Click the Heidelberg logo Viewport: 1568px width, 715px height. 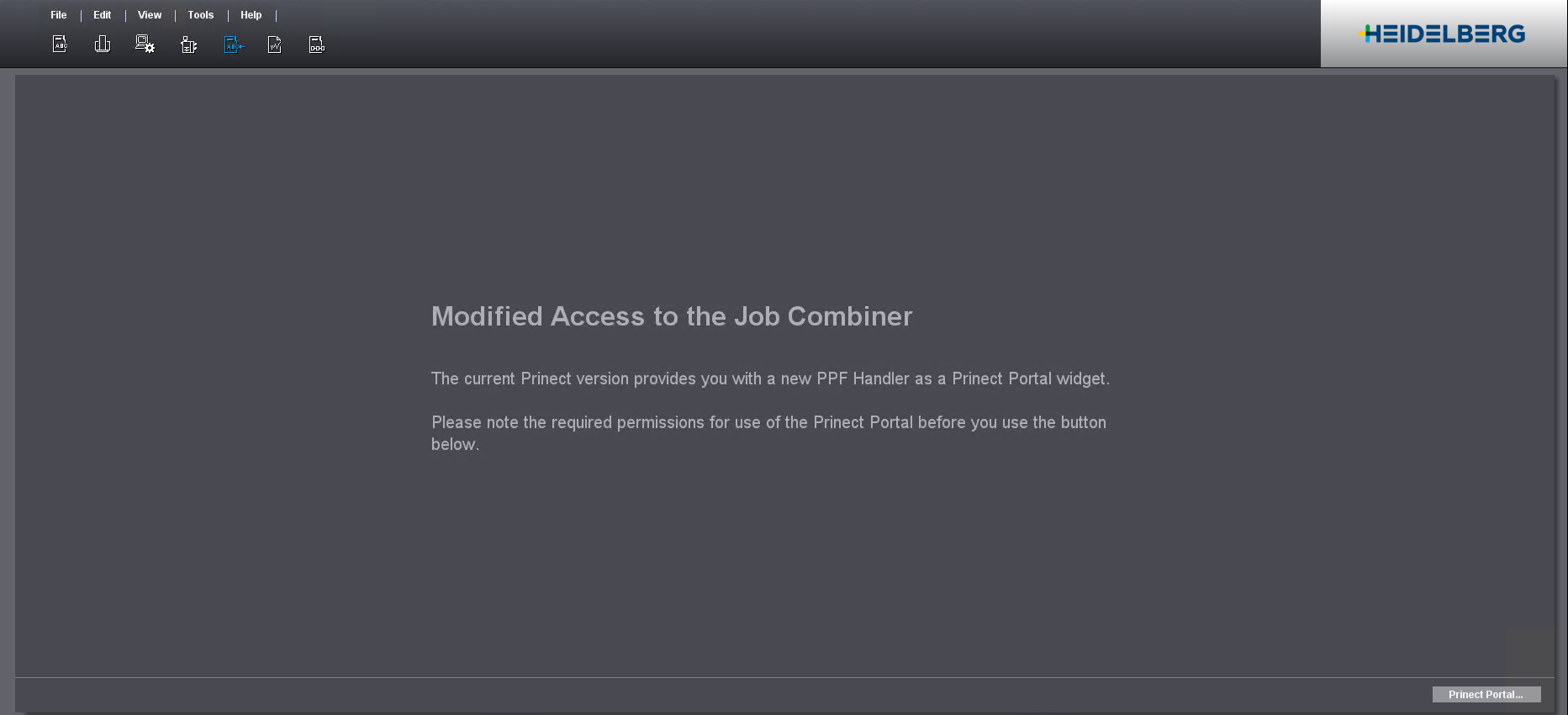point(1443,34)
